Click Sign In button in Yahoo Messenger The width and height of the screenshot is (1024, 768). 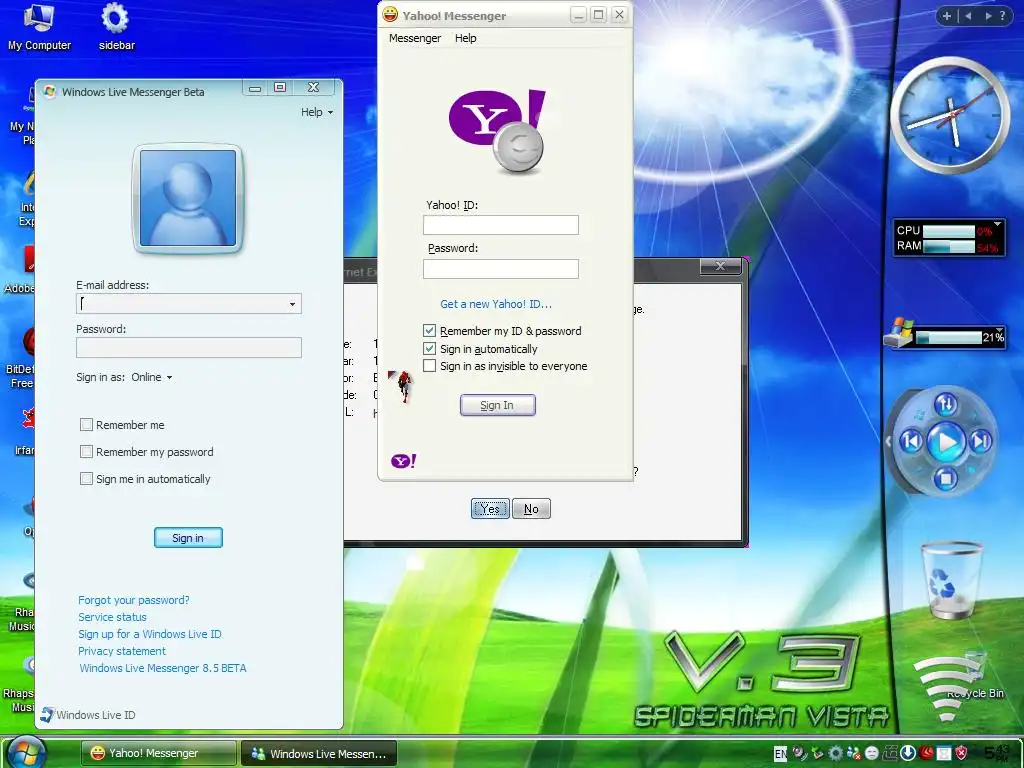498,405
